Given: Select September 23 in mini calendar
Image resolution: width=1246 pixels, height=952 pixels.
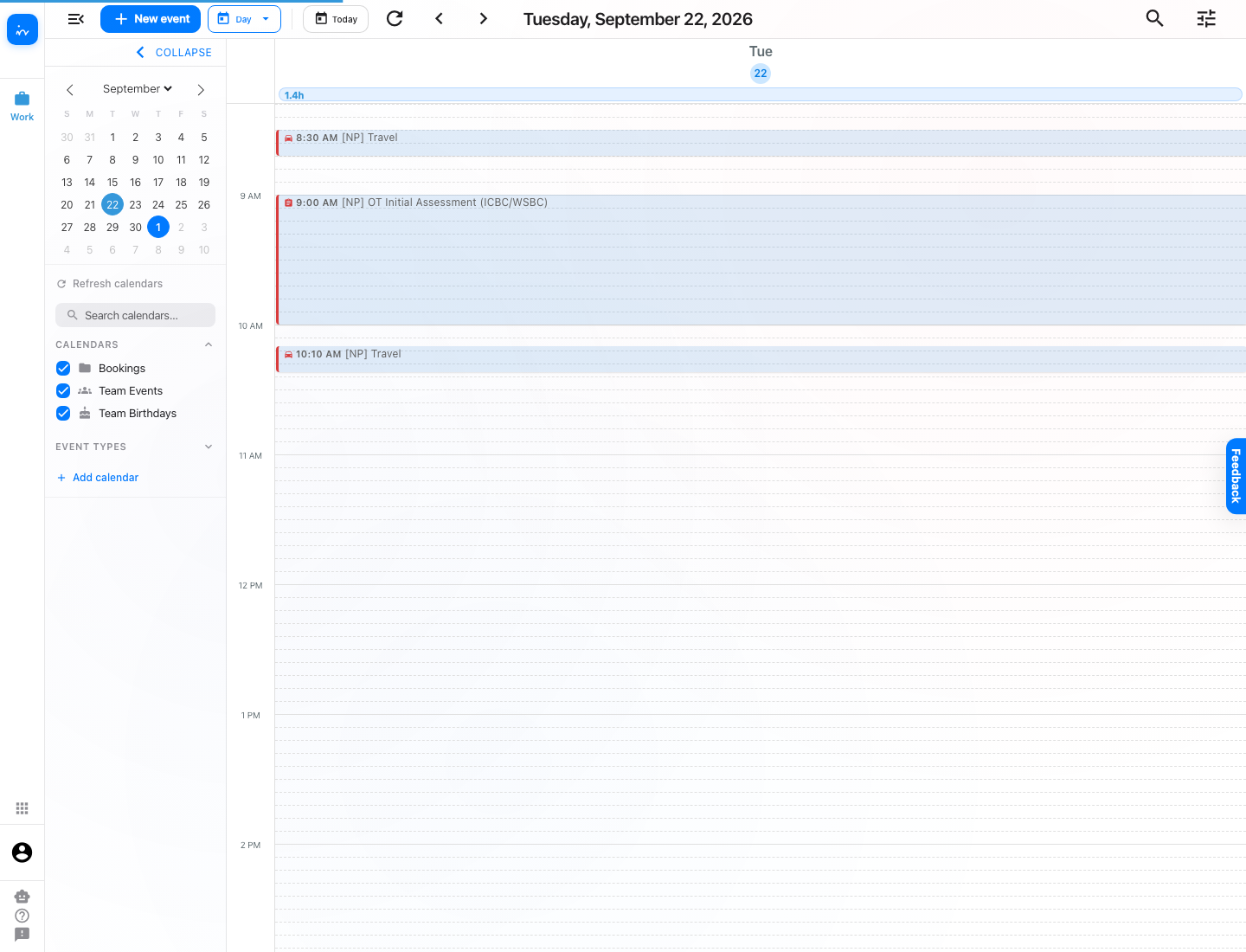Looking at the screenshot, I should [x=135, y=205].
